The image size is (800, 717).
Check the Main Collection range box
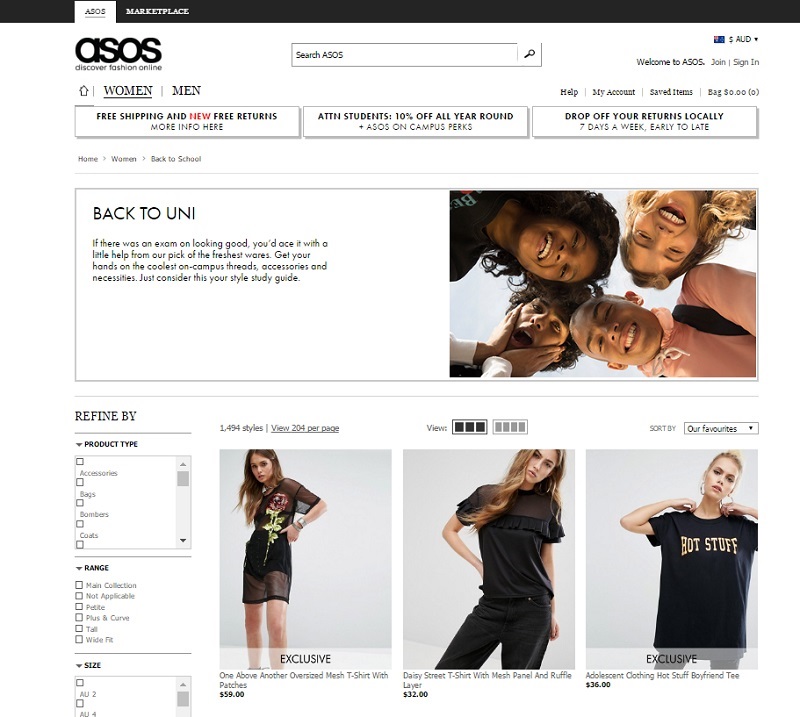pos(79,585)
